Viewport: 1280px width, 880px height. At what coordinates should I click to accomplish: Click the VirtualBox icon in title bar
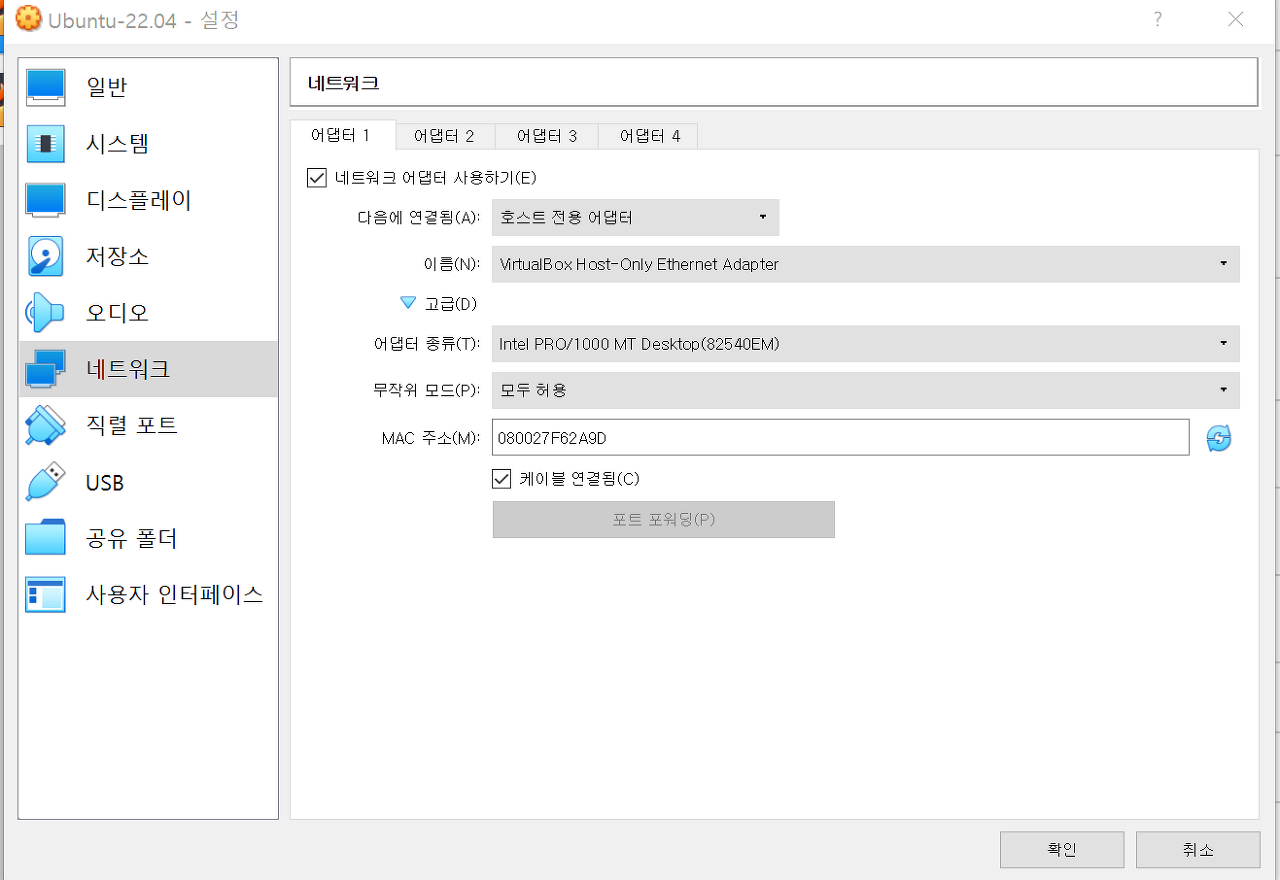click(28, 18)
